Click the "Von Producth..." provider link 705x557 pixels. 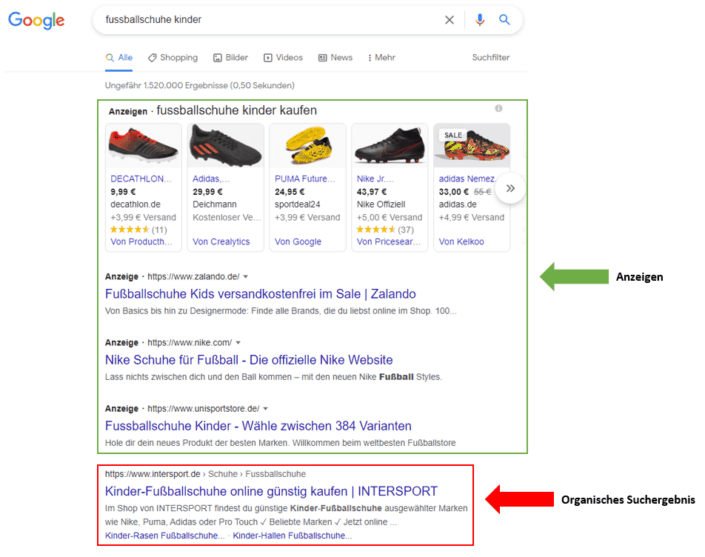142,242
